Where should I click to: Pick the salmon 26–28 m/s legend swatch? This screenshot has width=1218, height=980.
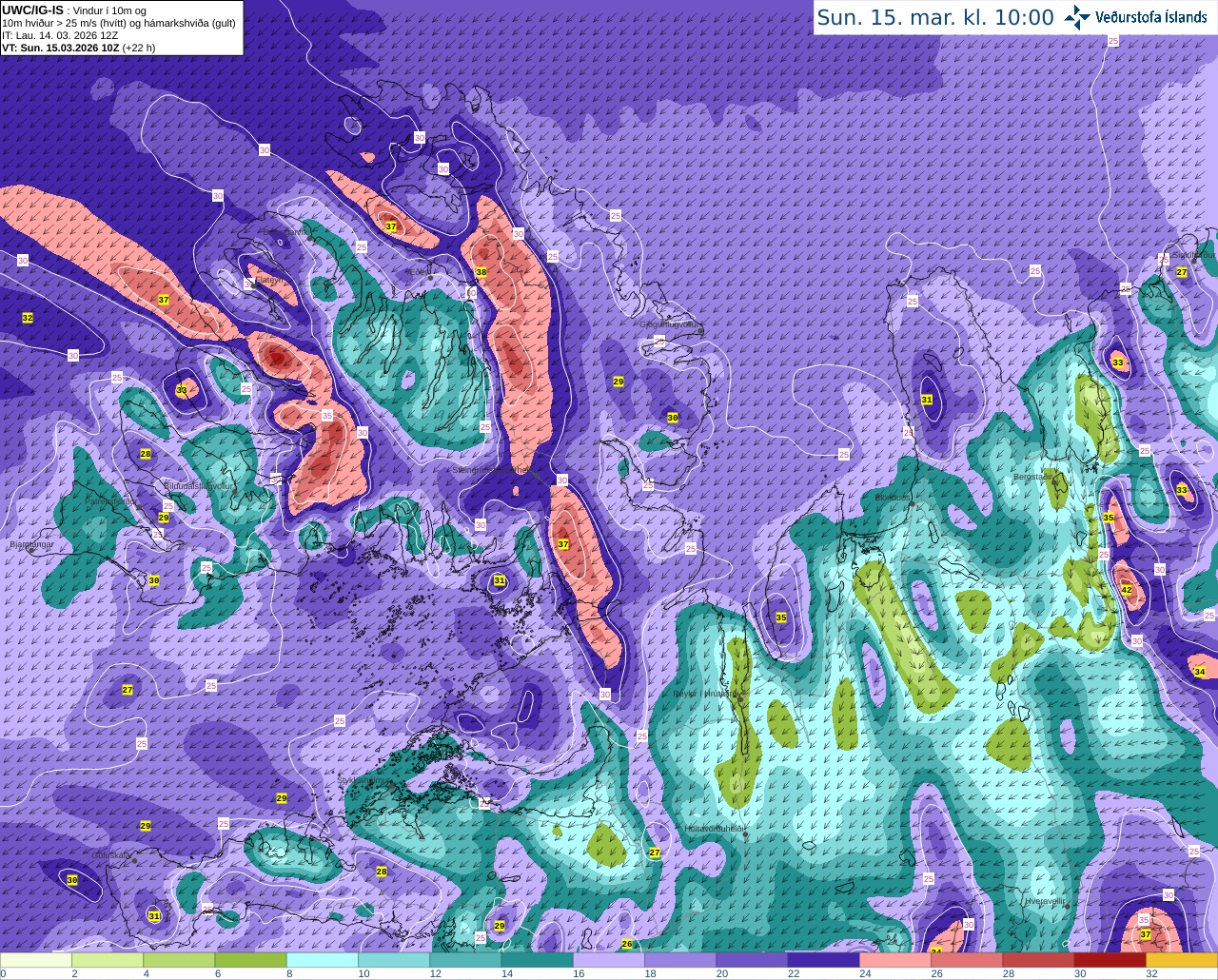[x=967, y=960]
